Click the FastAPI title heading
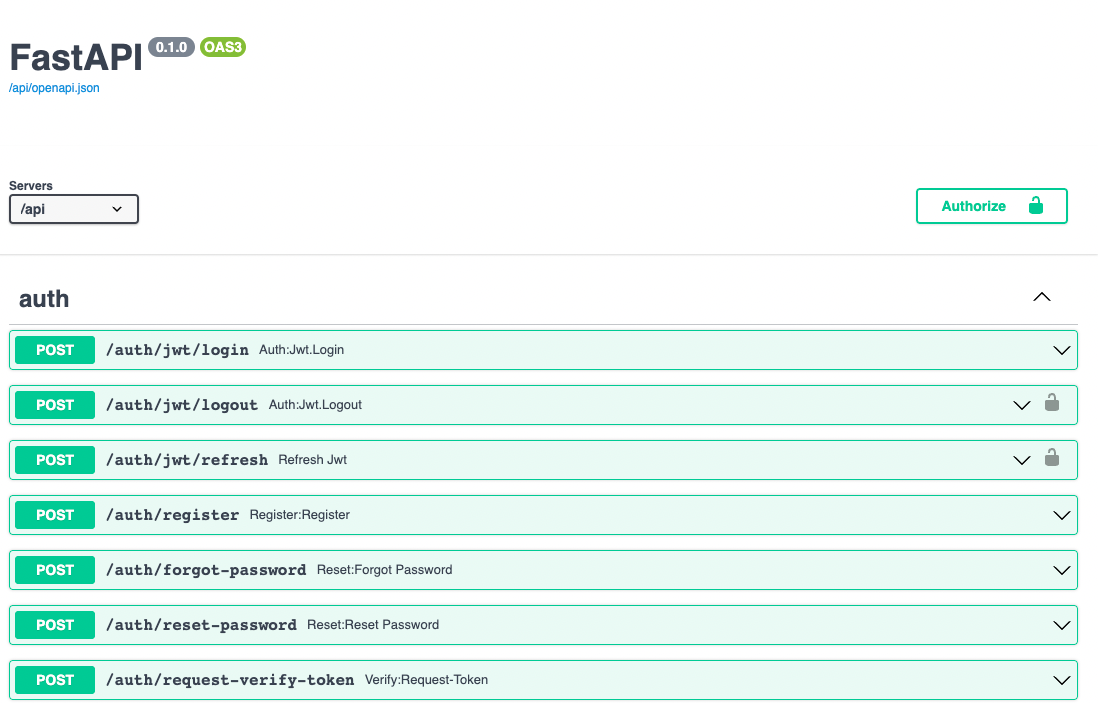This screenshot has width=1098, height=703. [x=75, y=57]
